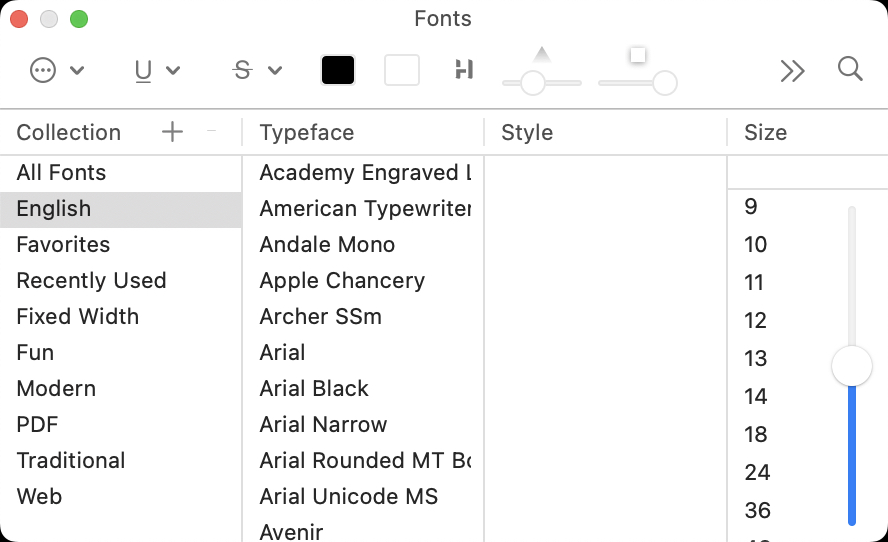Select the All Fonts collection
This screenshot has width=888, height=542.
(x=61, y=173)
